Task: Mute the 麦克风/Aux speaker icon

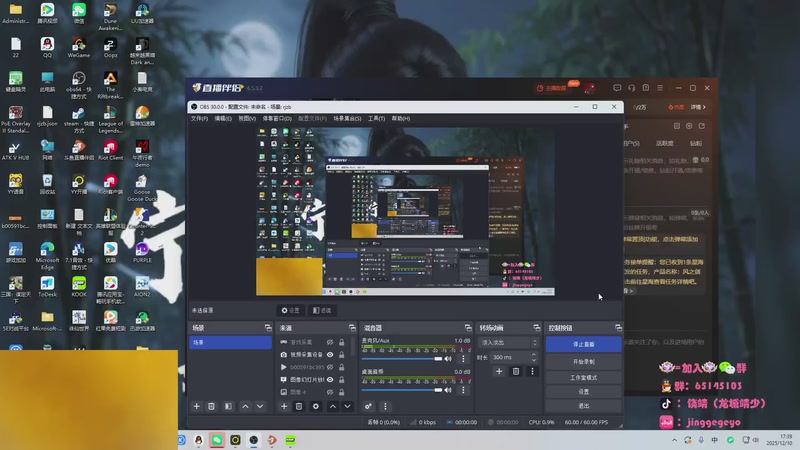Action: pyautogui.click(x=448, y=359)
